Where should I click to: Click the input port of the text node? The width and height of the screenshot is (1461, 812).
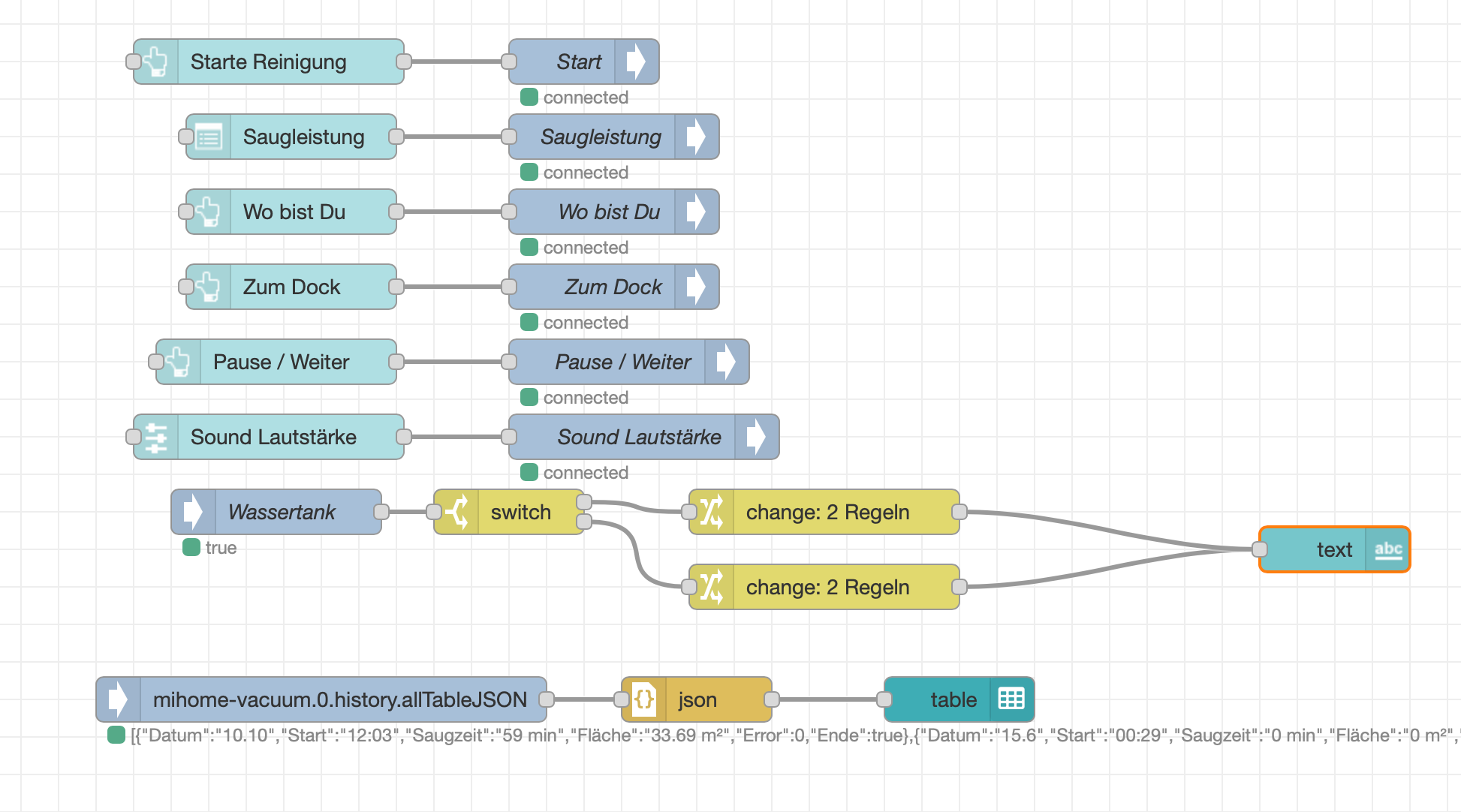(1260, 549)
